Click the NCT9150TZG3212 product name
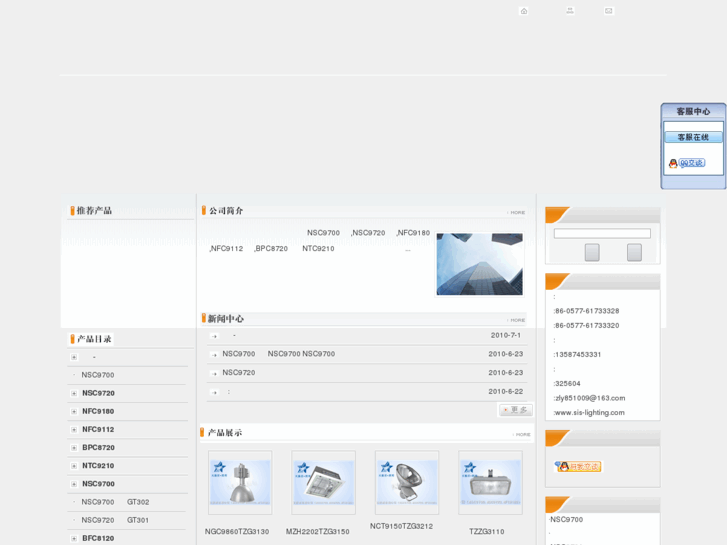The width and height of the screenshot is (727, 545). point(402,526)
